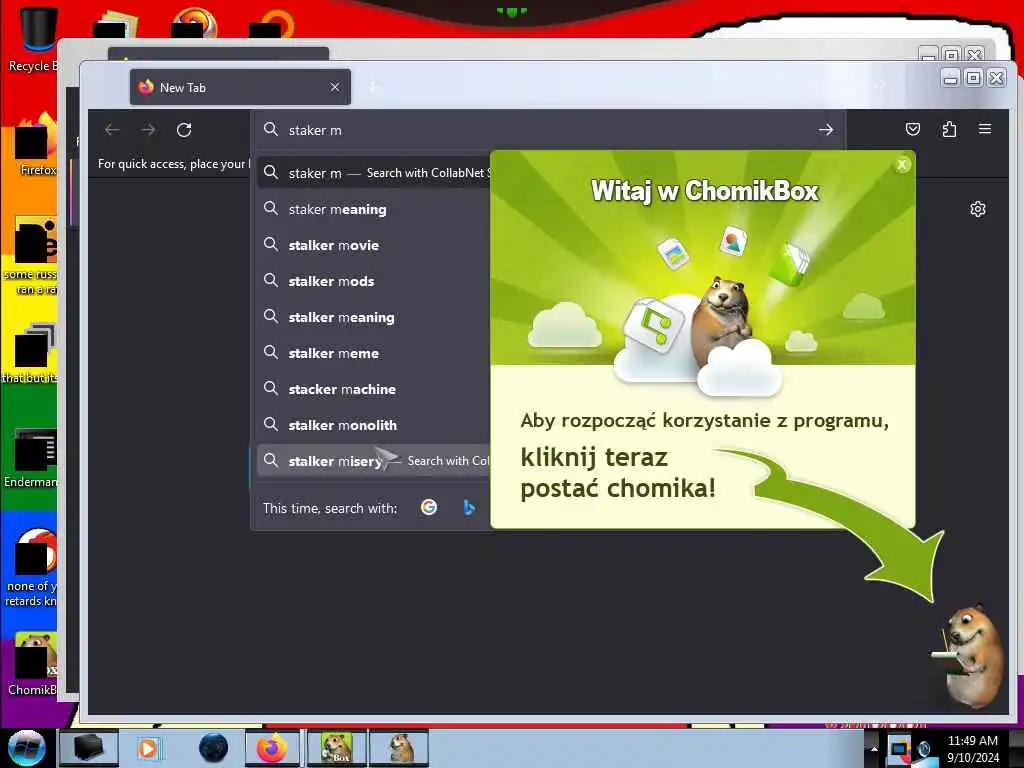Open the Pocket save icon

coord(913,129)
